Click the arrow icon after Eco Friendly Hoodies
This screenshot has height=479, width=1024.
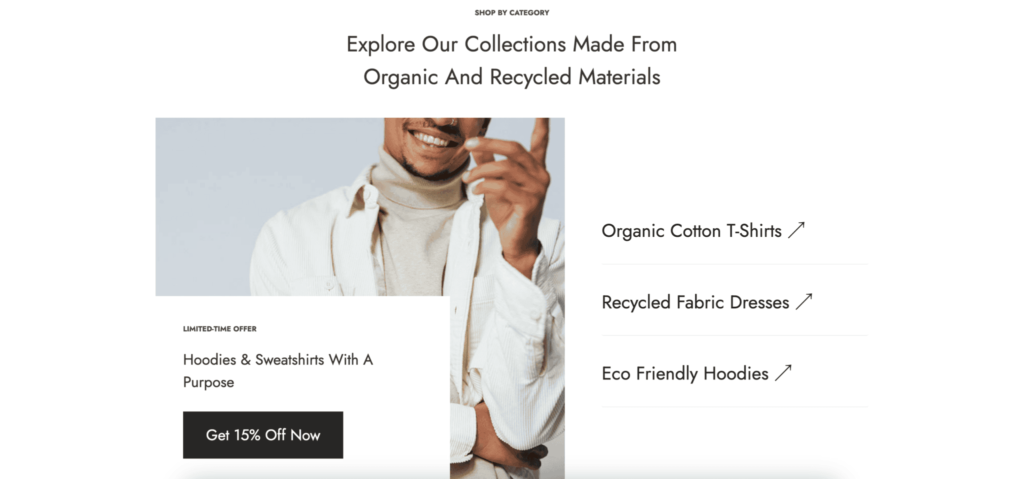(783, 372)
